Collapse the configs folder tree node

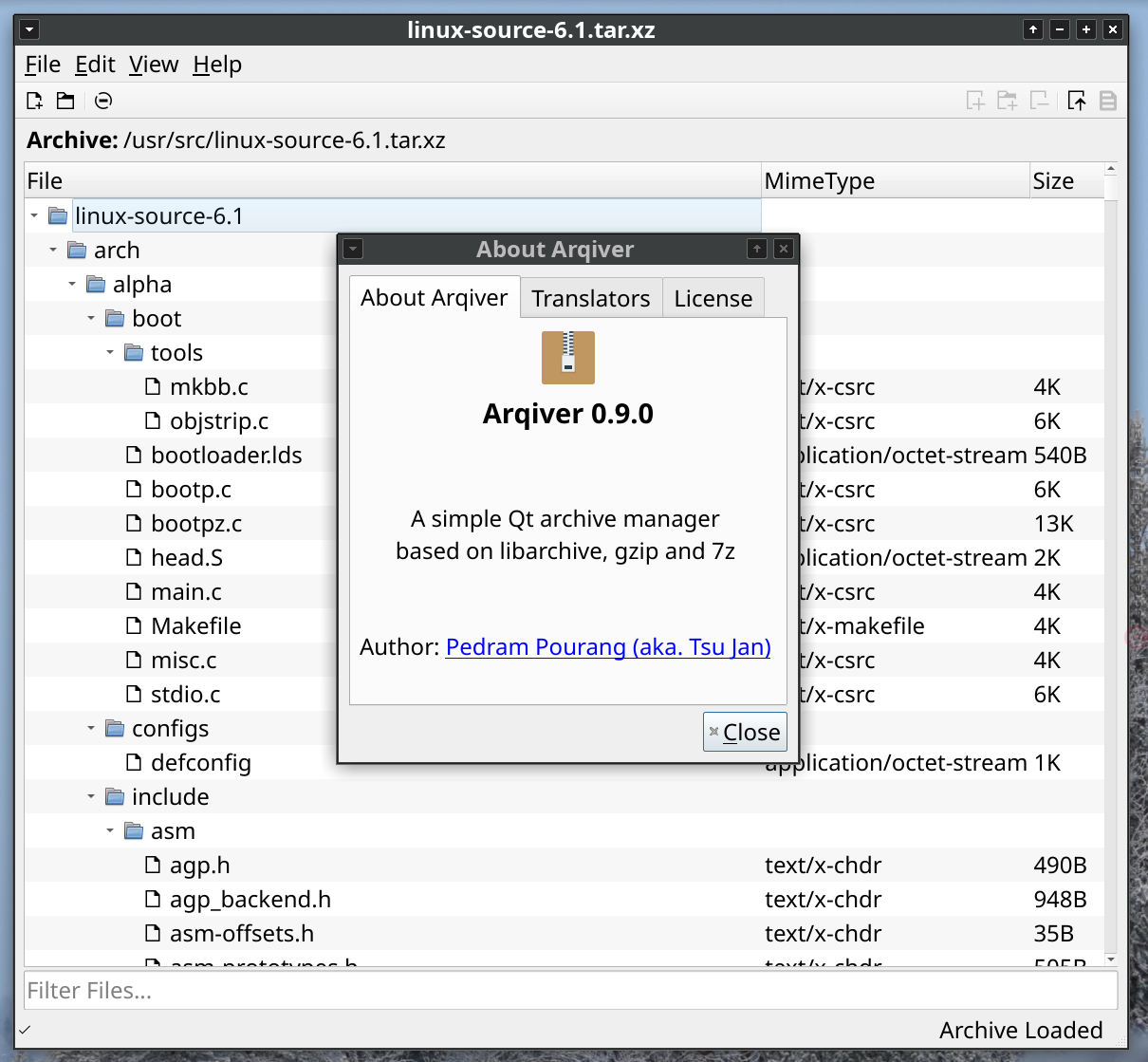tap(91, 729)
